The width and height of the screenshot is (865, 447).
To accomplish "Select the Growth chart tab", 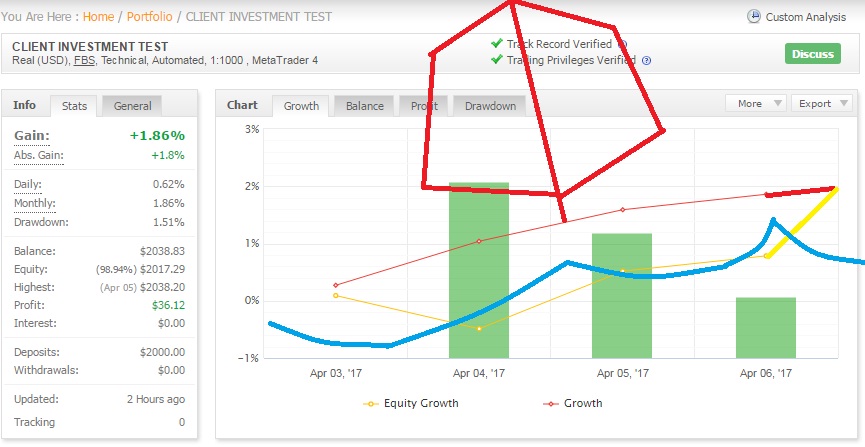I will coord(301,106).
